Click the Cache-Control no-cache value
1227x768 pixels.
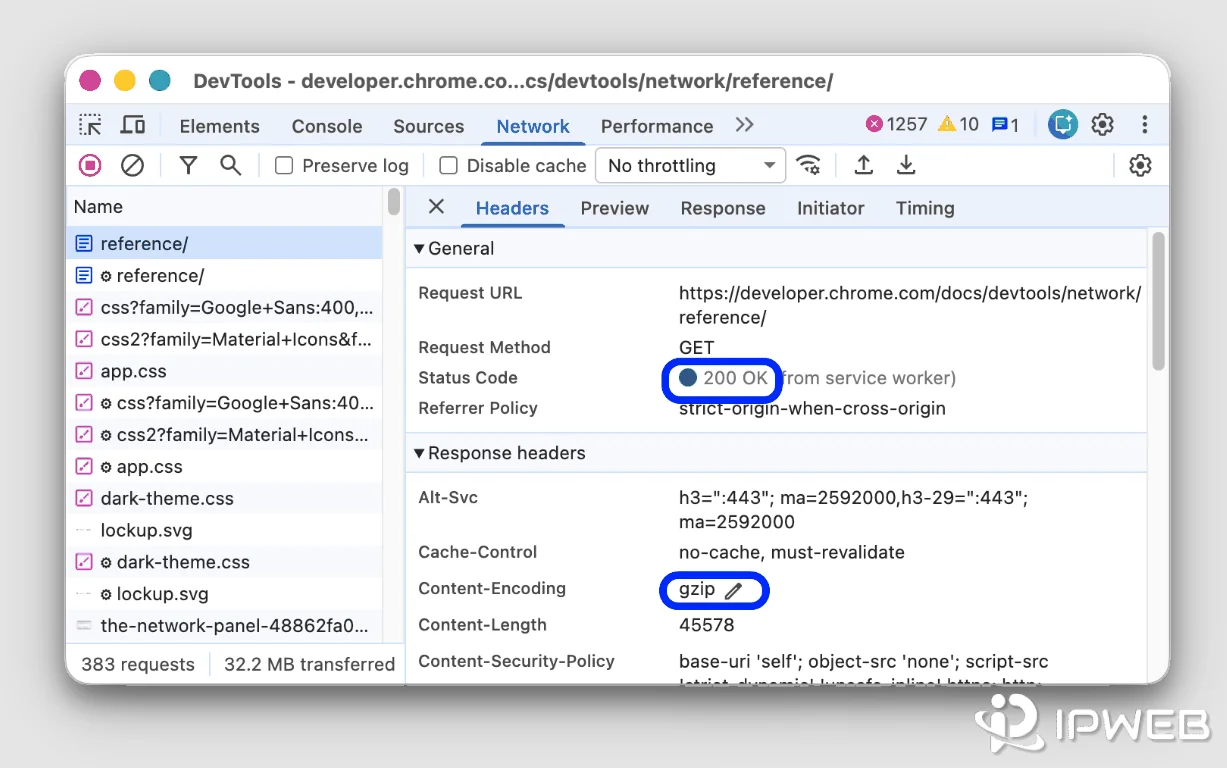791,552
